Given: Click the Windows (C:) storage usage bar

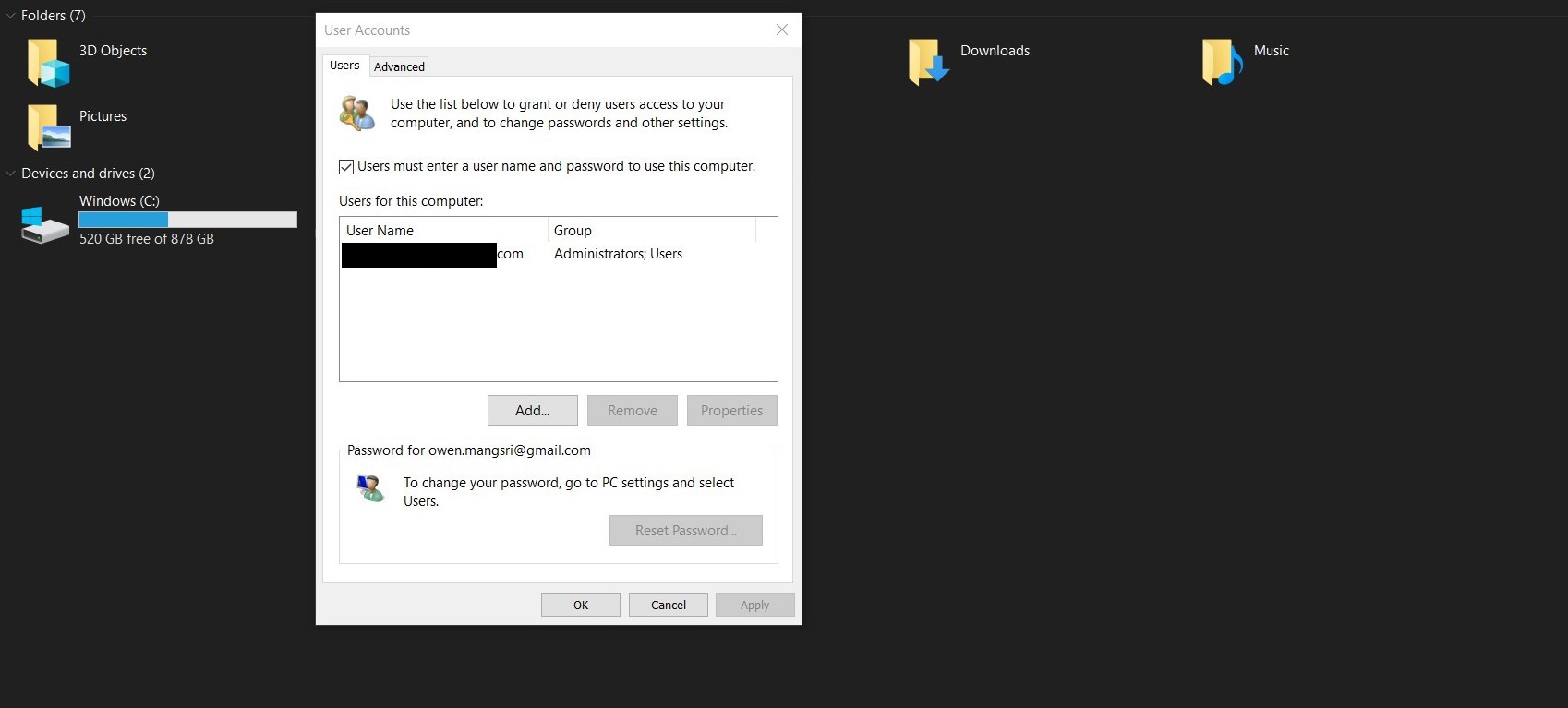Looking at the screenshot, I should [x=188, y=220].
